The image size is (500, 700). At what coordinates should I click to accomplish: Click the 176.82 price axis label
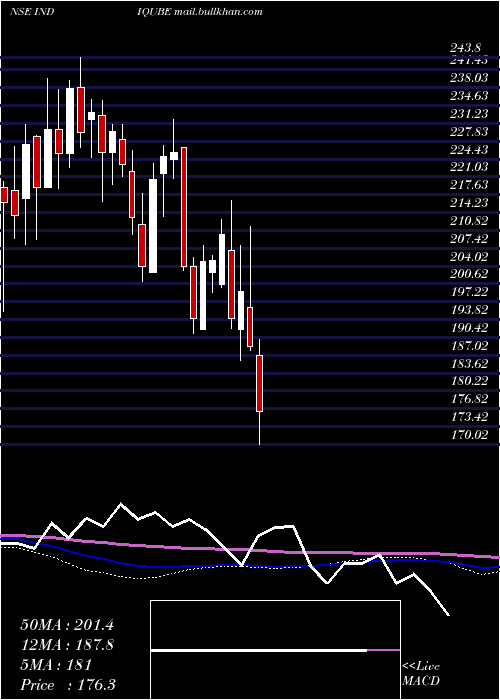point(468,399)
